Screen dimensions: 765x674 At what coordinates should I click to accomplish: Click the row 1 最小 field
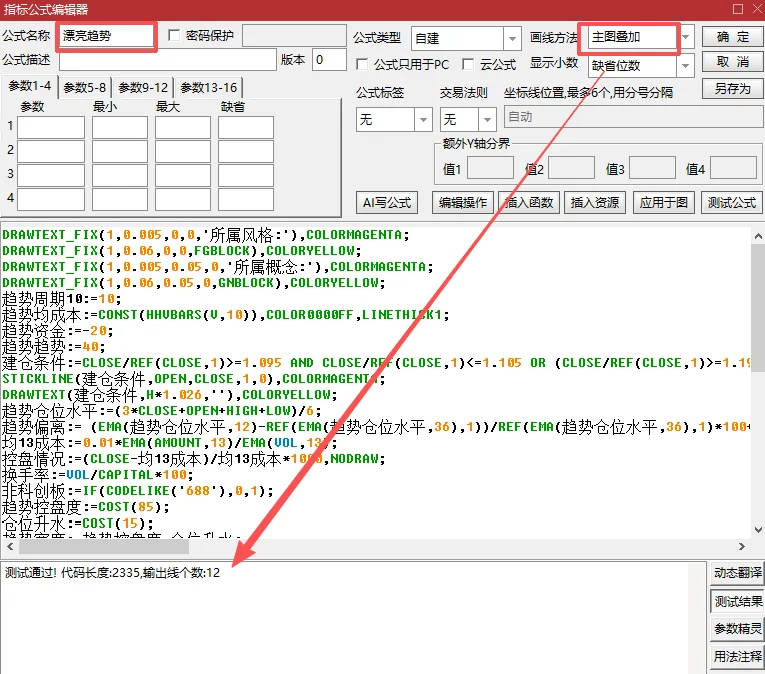click(x=120, y=127)
